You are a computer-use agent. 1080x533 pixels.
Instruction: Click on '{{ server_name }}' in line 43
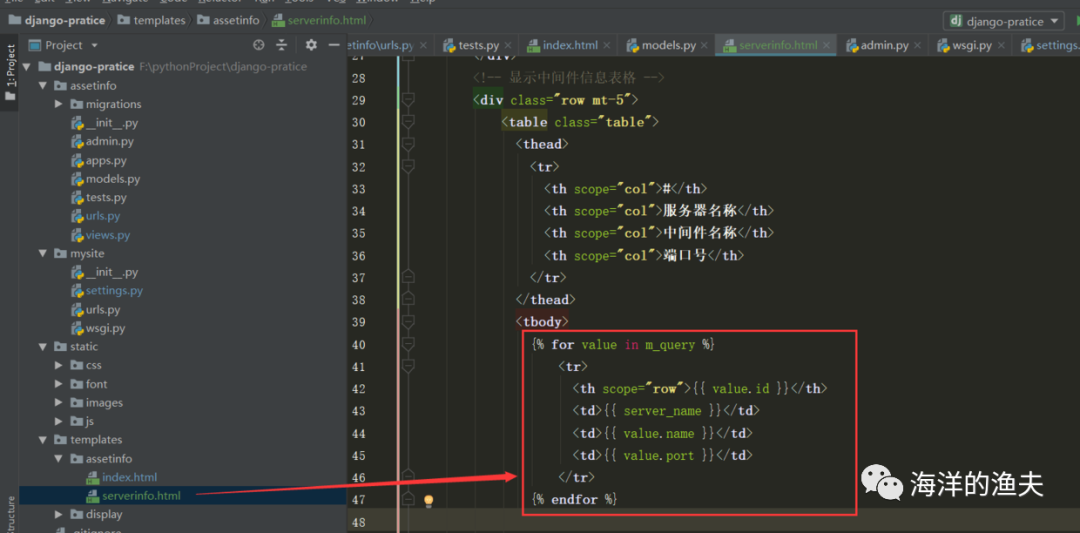664,411
